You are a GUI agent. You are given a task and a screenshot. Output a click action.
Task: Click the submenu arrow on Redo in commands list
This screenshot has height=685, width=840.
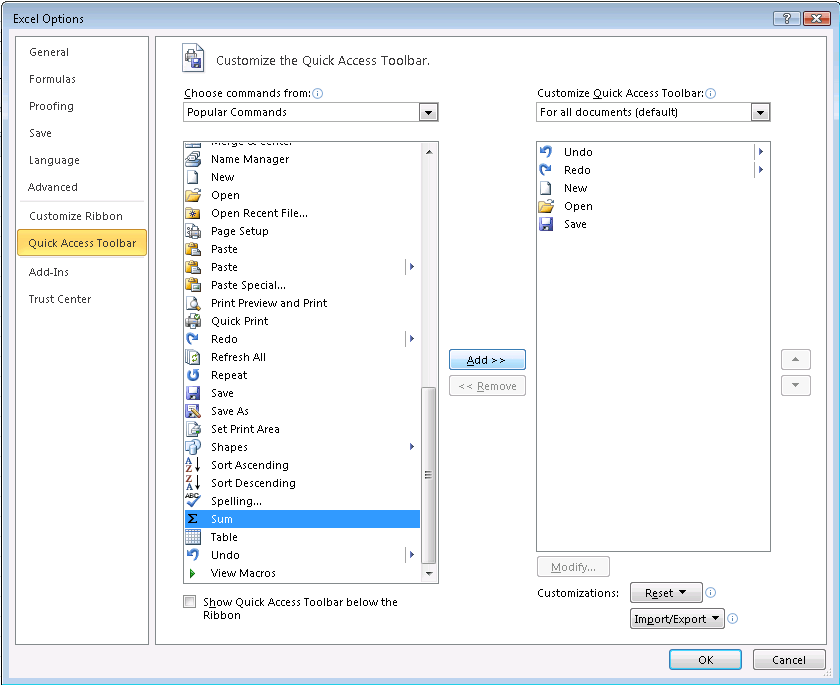[x=411, y=338]
